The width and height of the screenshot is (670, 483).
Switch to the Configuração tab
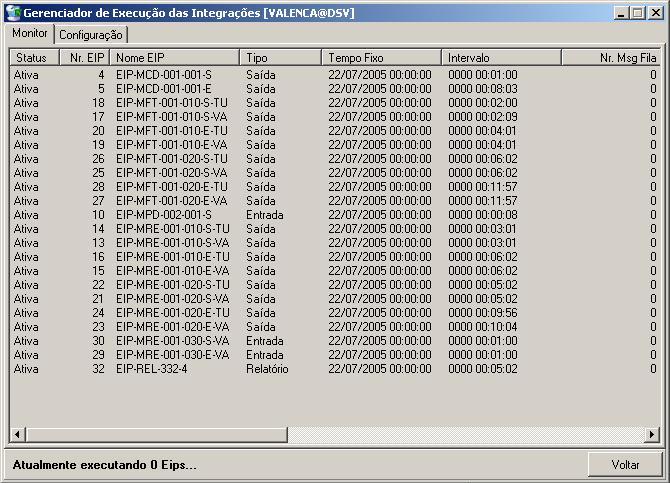point(91,34)
